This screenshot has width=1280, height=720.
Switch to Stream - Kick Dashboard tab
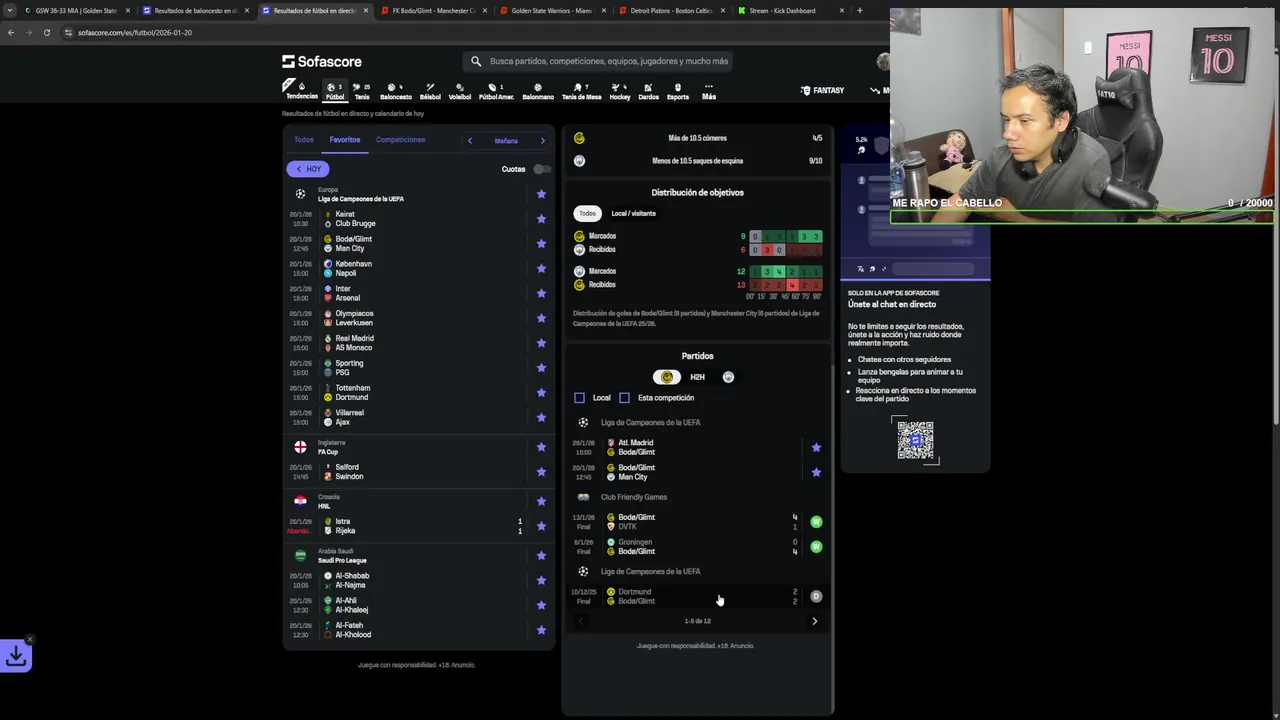pyautogui.click(x=784, y=10)
